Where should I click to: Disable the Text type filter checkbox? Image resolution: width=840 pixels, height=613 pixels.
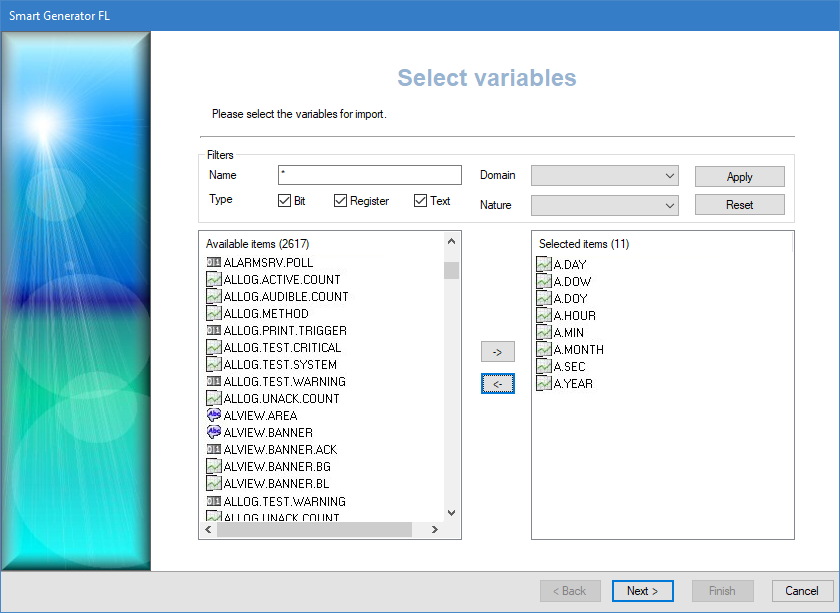(421, 201)
